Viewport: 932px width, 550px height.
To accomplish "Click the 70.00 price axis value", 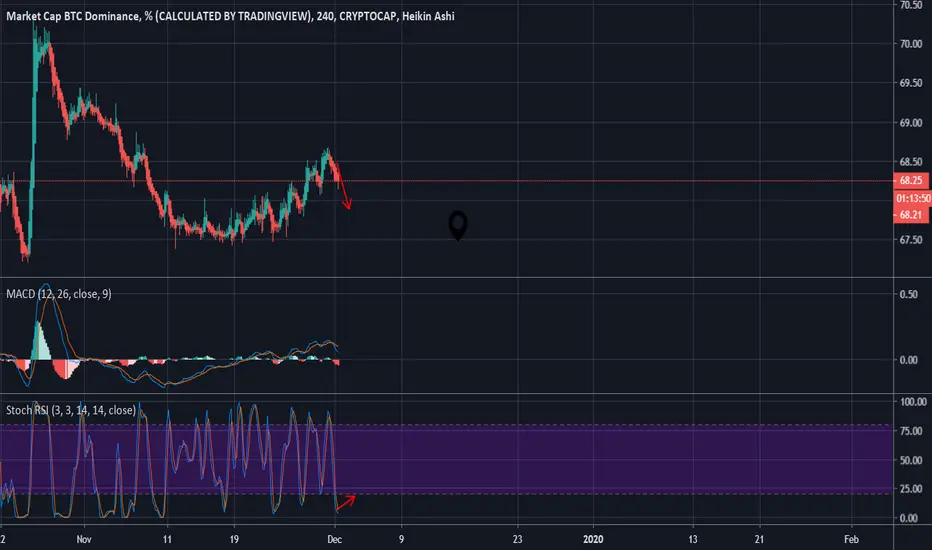I will pos(911,44).
